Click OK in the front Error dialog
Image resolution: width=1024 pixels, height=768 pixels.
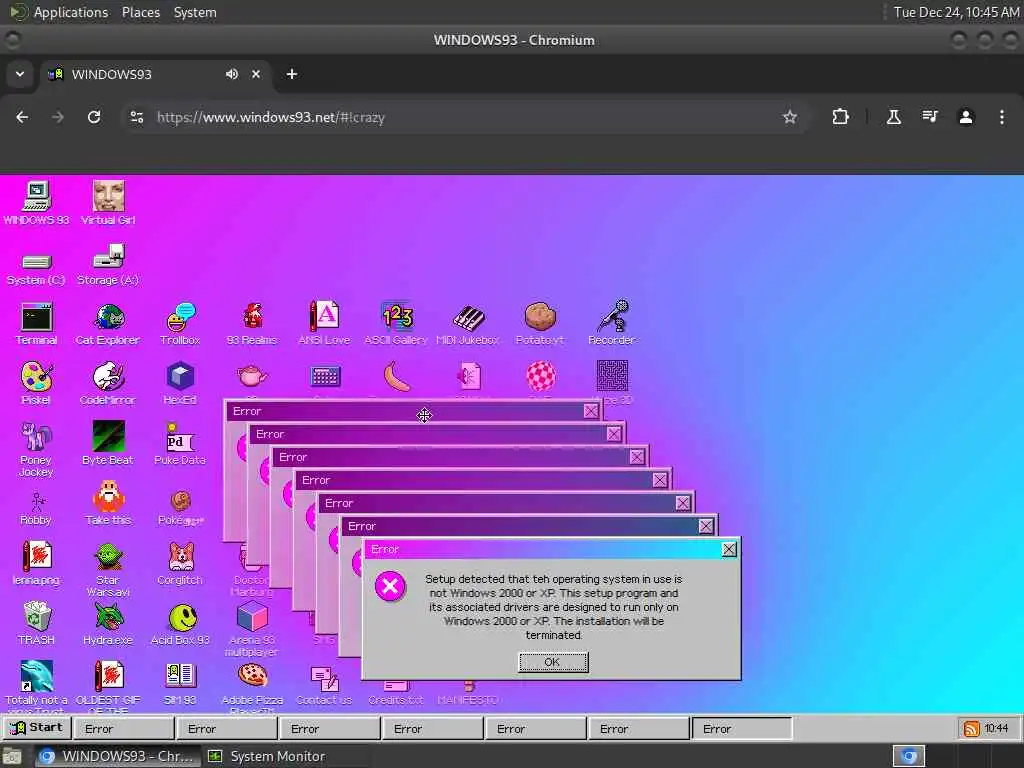(553, 662)
